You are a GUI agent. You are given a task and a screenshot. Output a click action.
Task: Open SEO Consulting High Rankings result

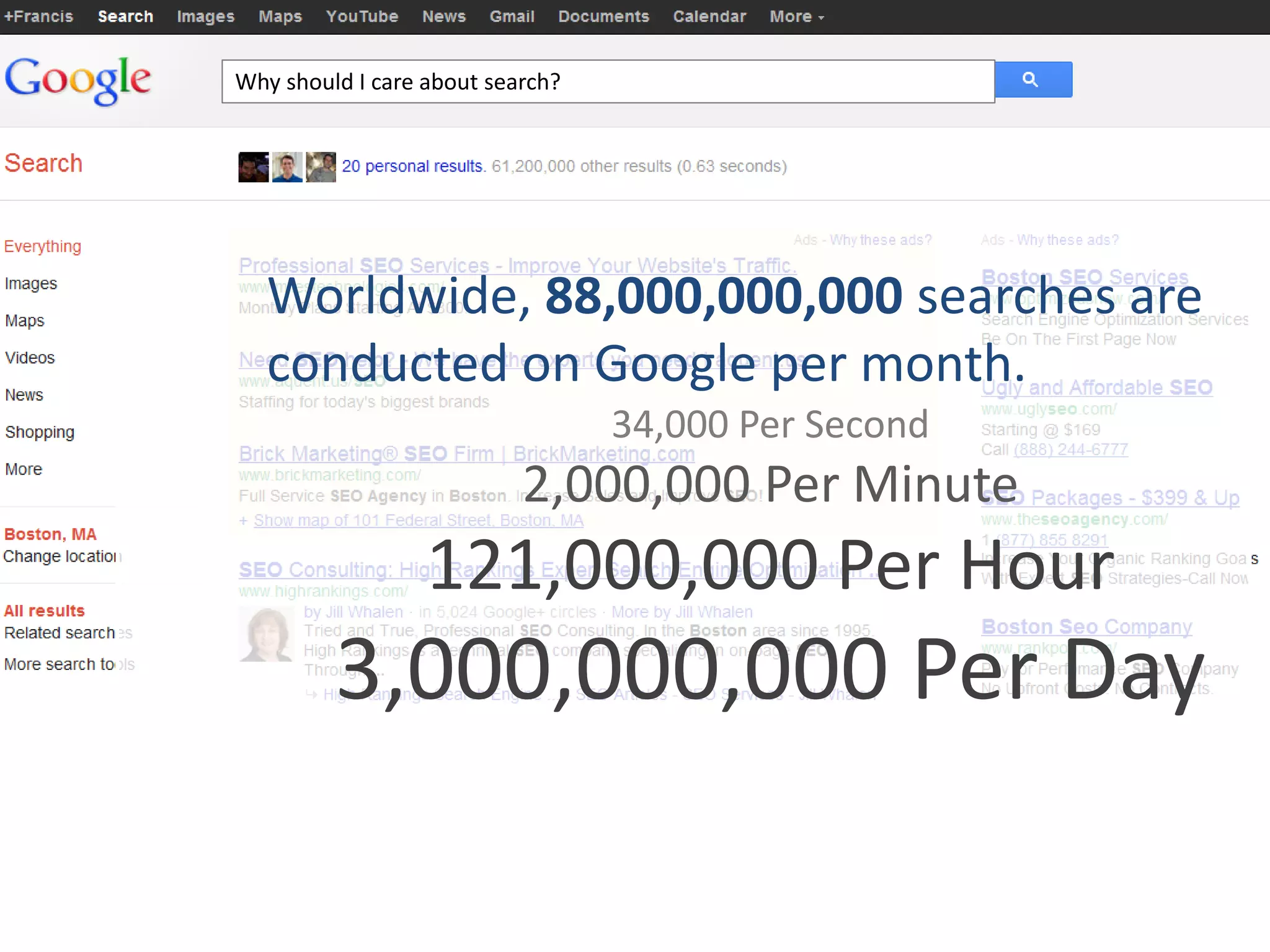[x=558, y=569]
